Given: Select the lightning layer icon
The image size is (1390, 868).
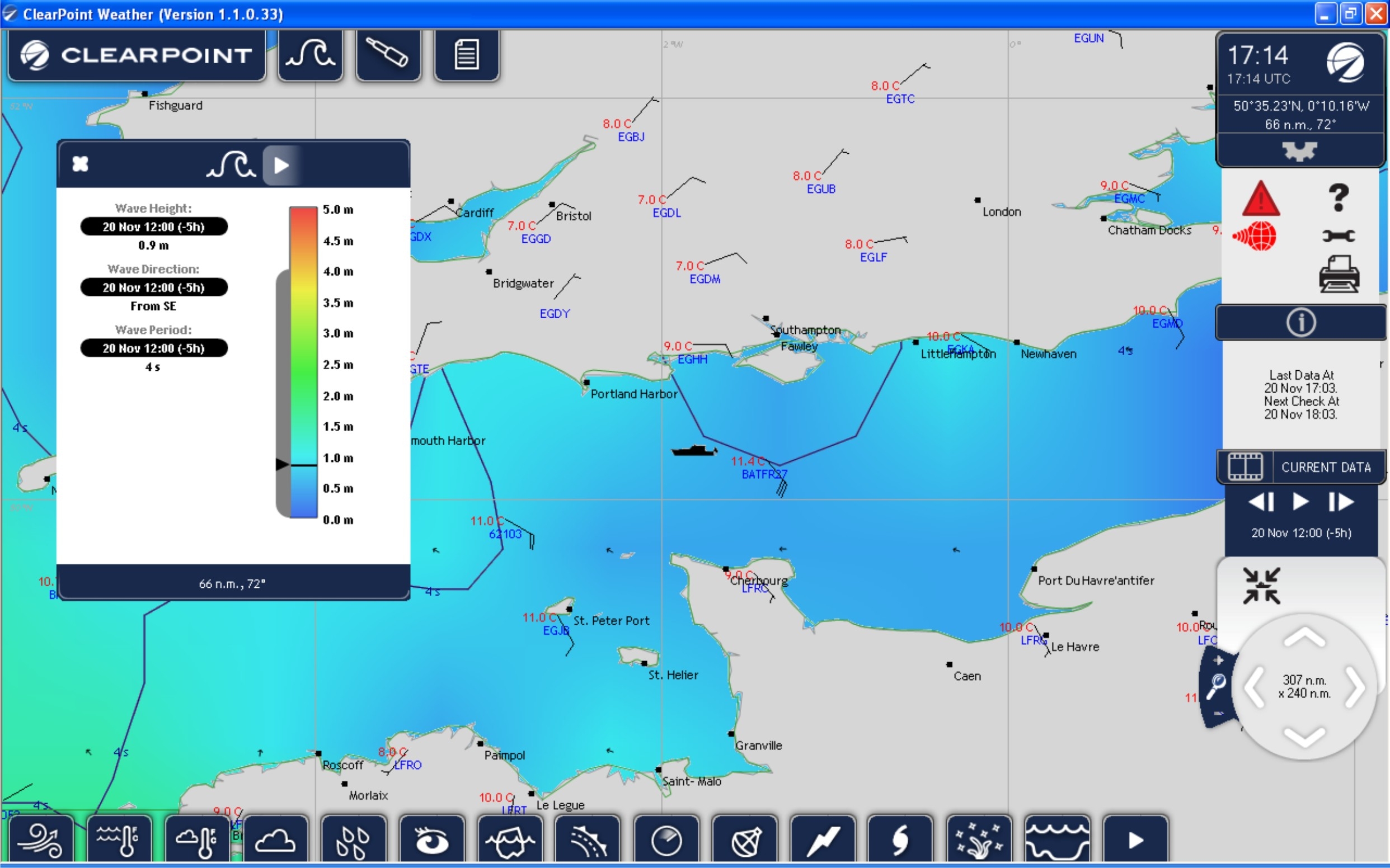Looking at the screenshot, I should 823,840.
